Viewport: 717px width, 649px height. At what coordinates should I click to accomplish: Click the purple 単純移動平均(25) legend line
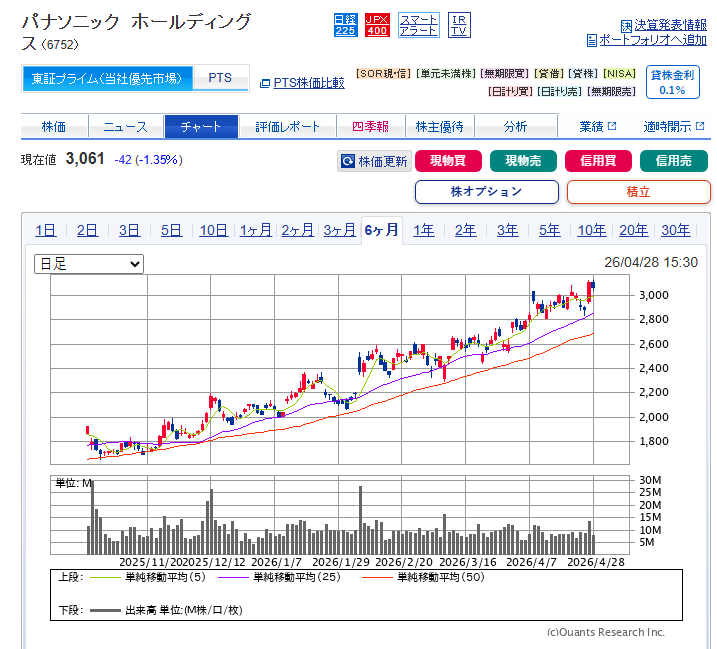click(233, 578)
